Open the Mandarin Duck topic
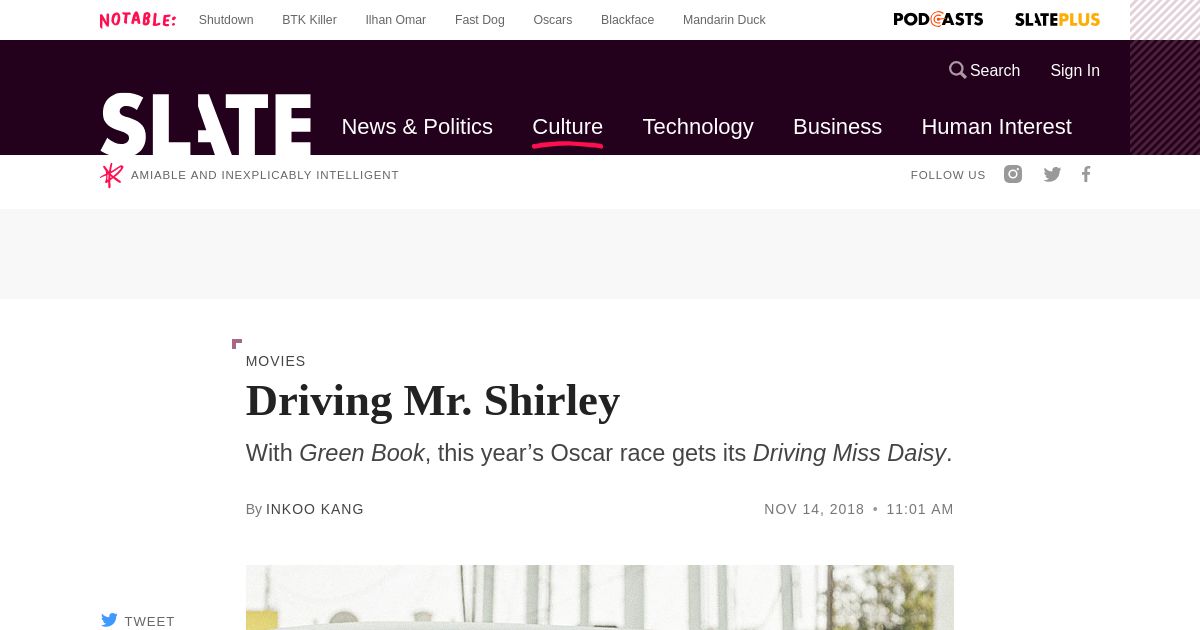 724,20
